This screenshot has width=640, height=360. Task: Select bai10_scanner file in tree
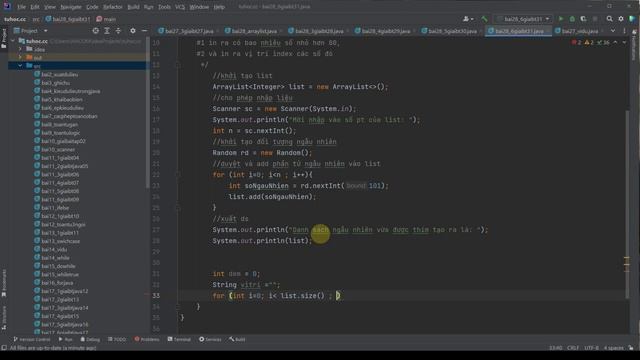58,149
